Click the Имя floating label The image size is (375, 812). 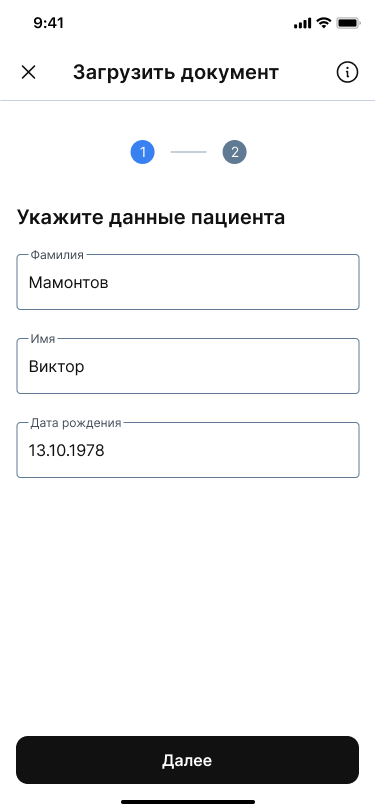(43, 339)
